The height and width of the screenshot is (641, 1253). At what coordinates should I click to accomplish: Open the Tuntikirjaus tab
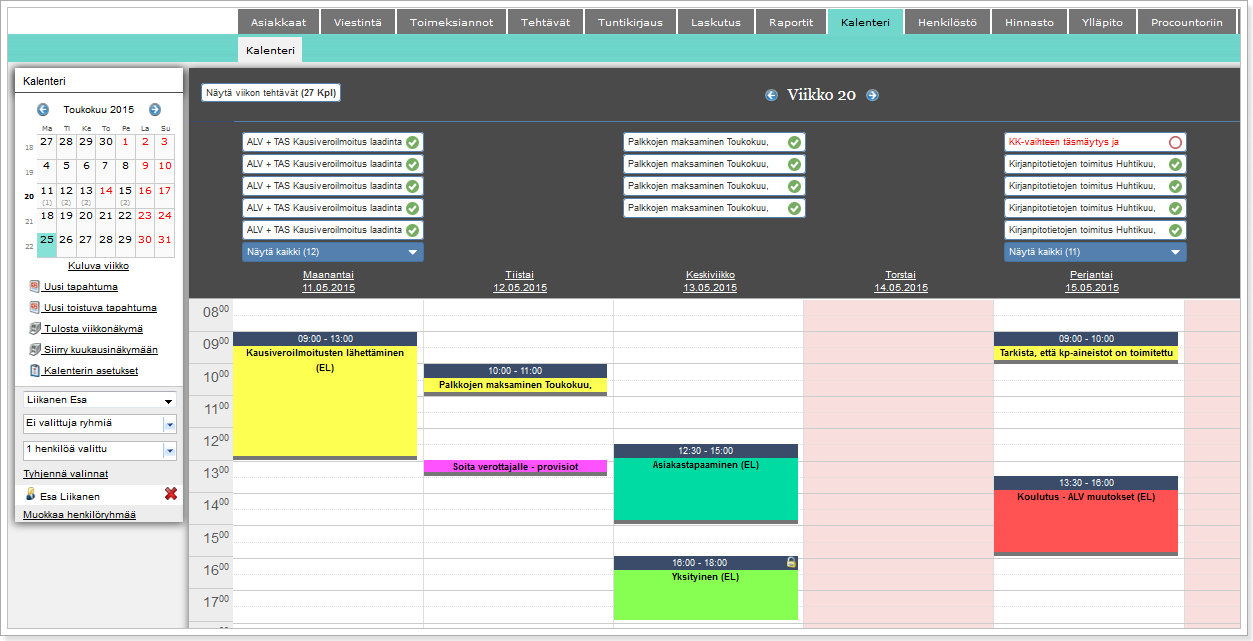630,22
